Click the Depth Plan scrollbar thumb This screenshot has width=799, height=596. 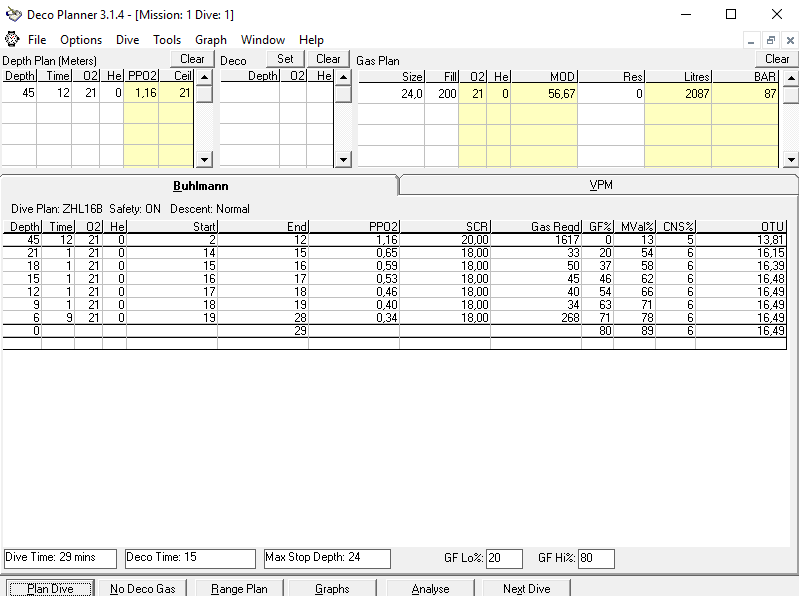[x=204, y=94]
